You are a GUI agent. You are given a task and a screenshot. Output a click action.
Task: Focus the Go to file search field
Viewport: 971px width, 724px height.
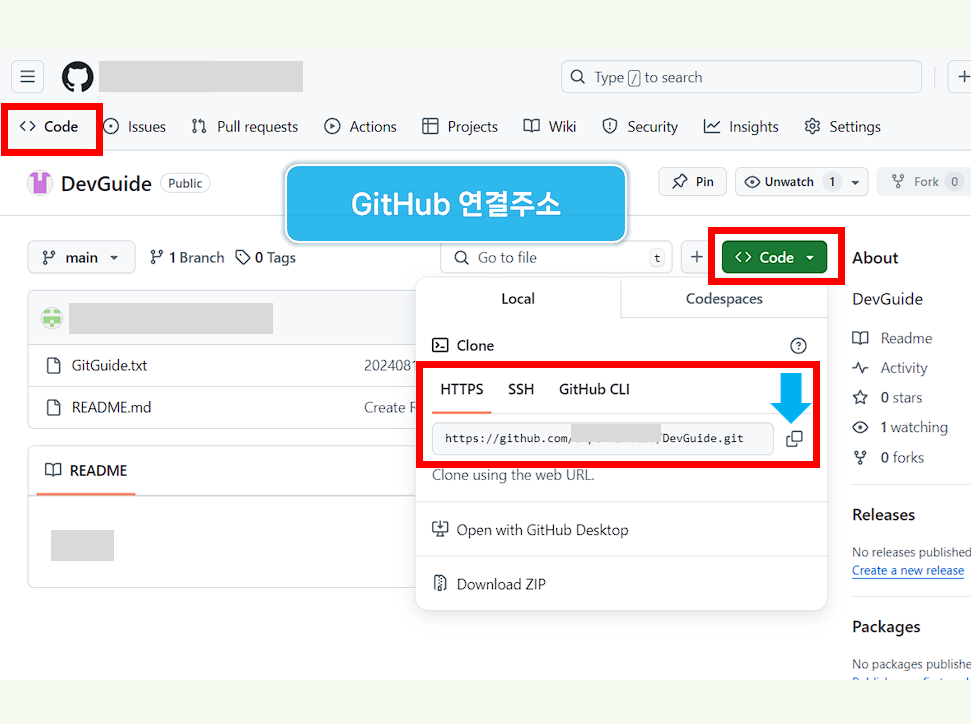pos(556,257)
